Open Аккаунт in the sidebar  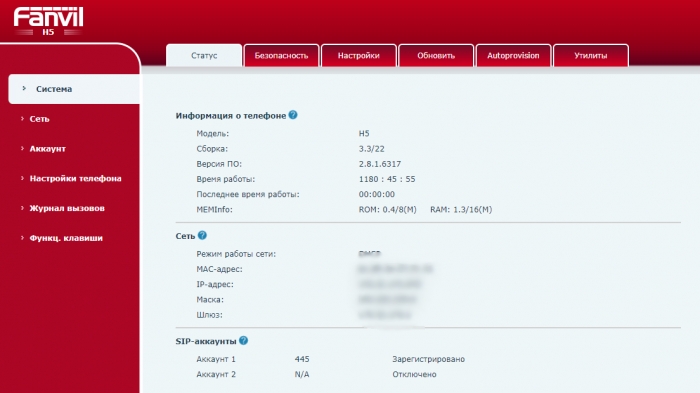pyautogui.click(x=47, y=149)
